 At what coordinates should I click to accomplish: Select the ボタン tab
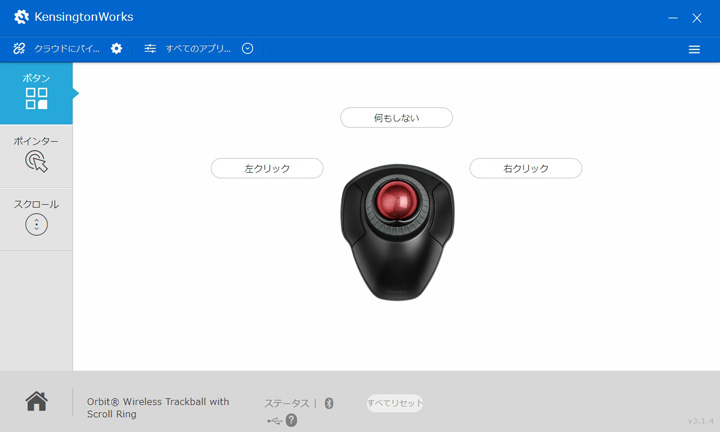point(36,93)
